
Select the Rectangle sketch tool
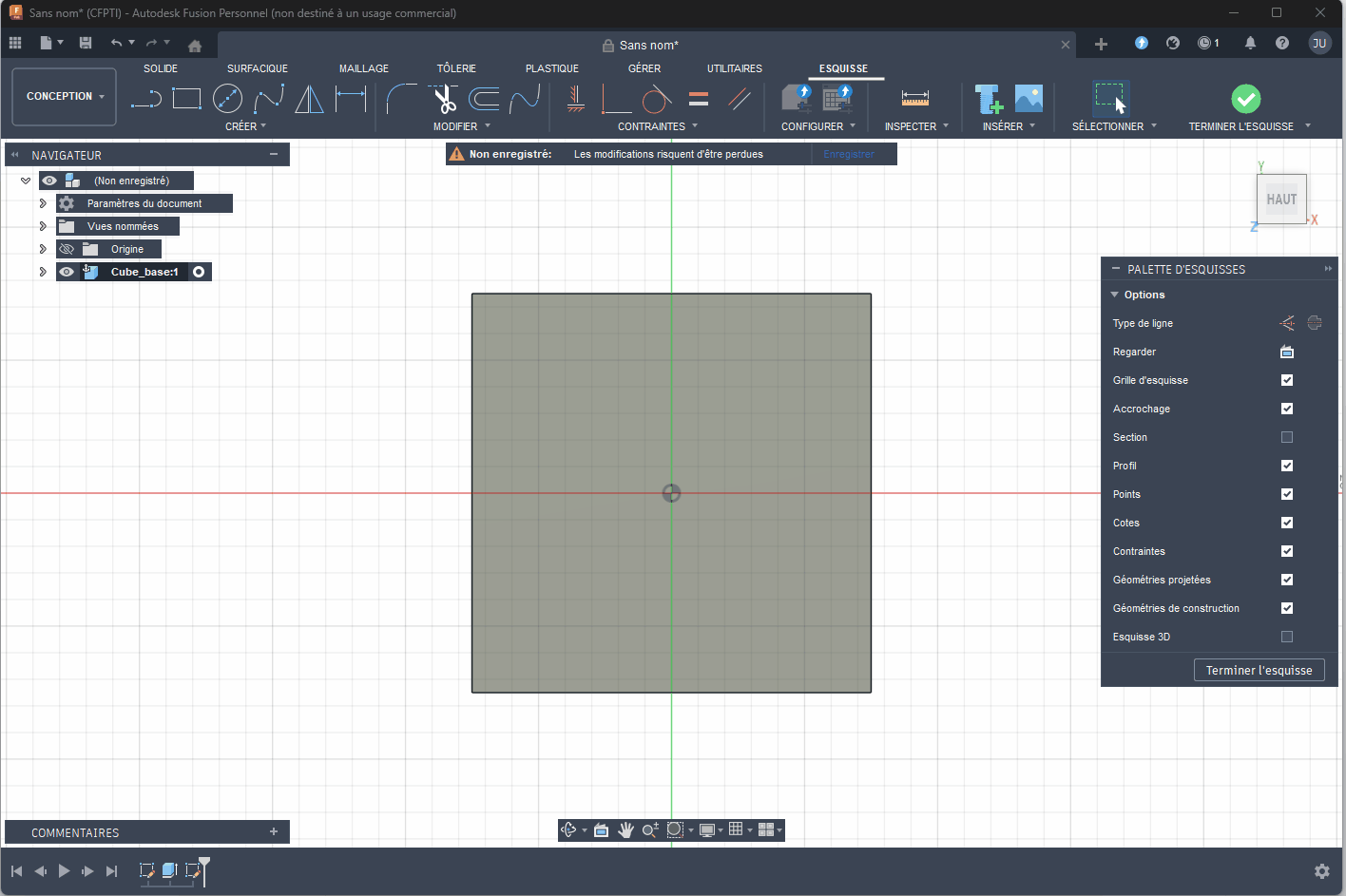tap(186, 98)
